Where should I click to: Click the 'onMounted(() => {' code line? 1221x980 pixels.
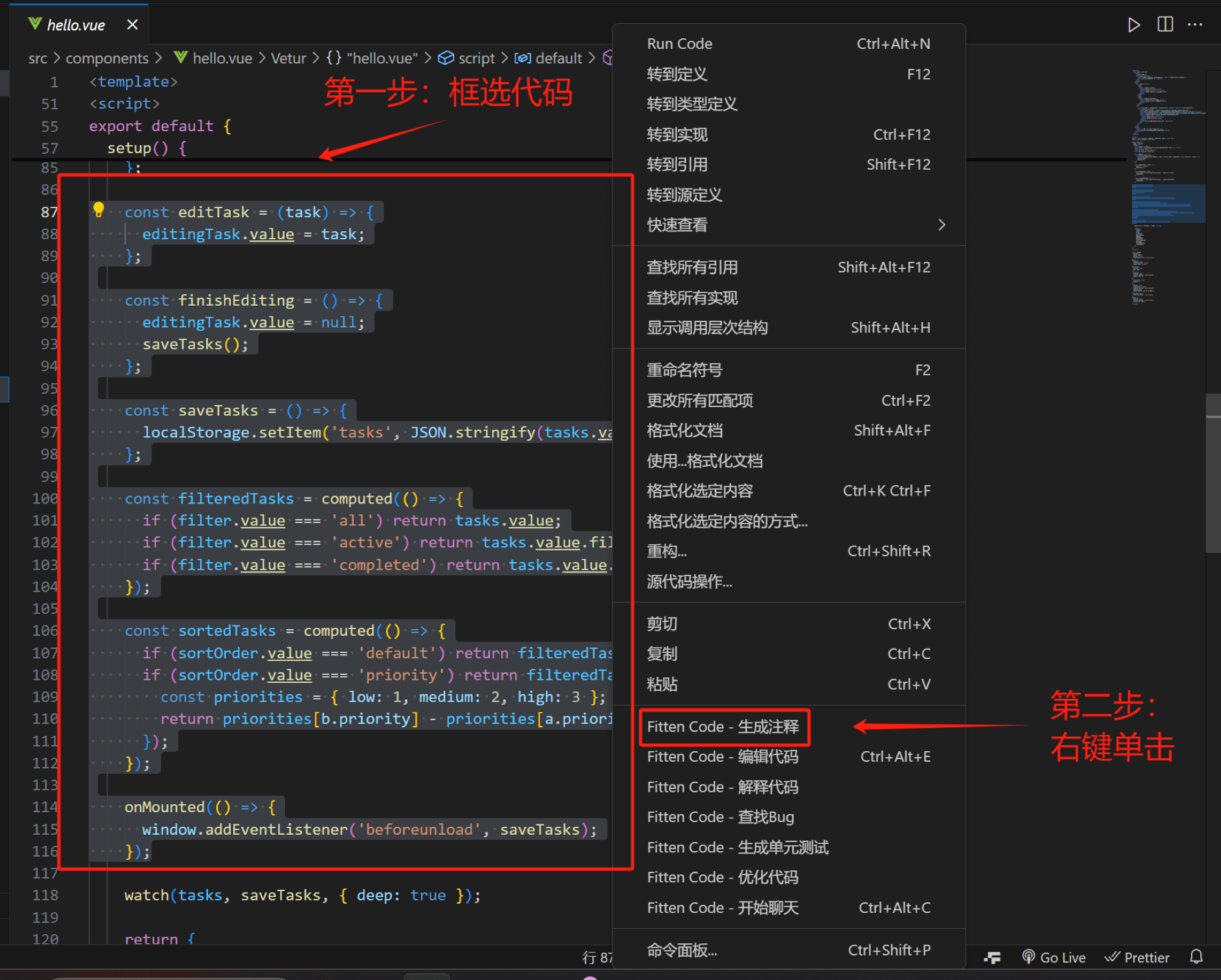click(200, 807)
